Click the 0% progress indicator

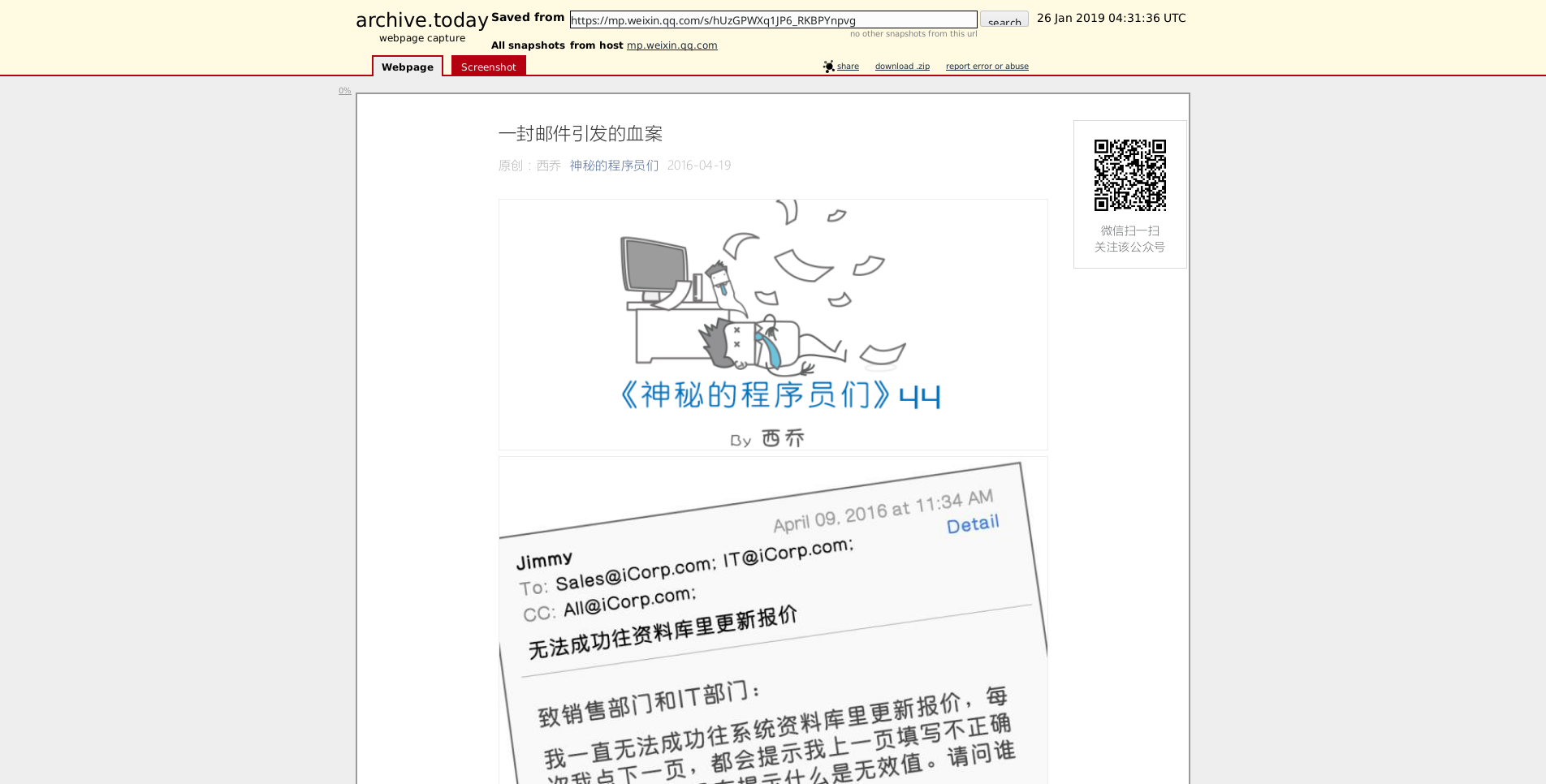pos(345,91)
